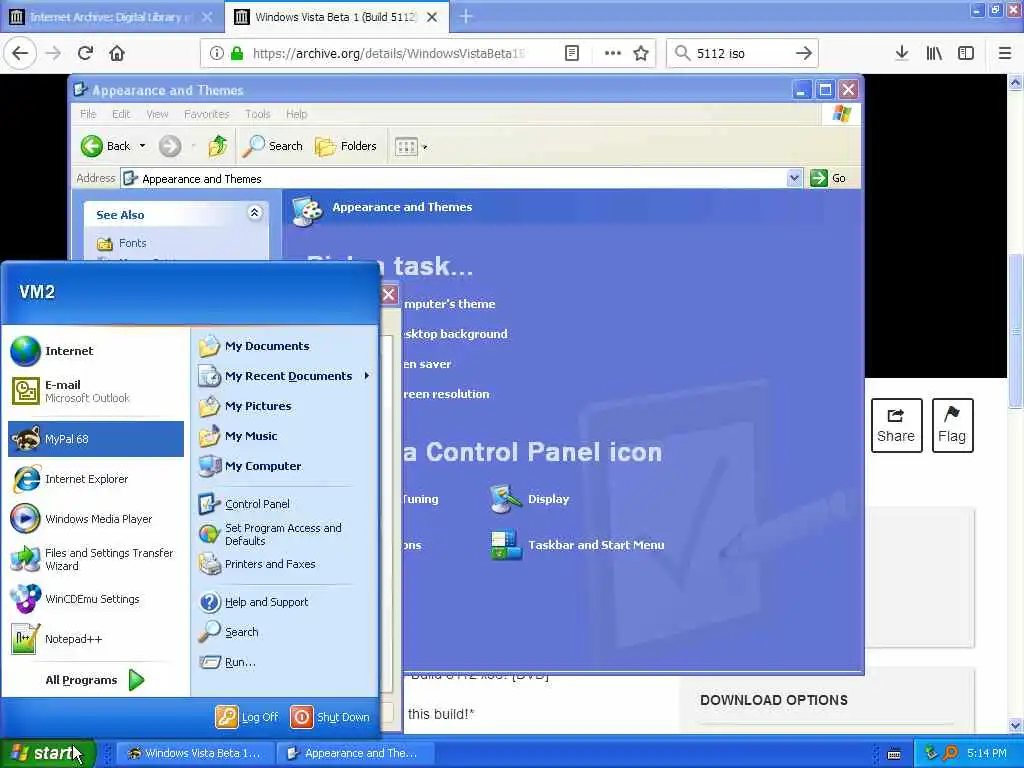Open Tools menu in Explorer window
The width and height of the screenshot is (1024, 768).
(x=258, y=114)
